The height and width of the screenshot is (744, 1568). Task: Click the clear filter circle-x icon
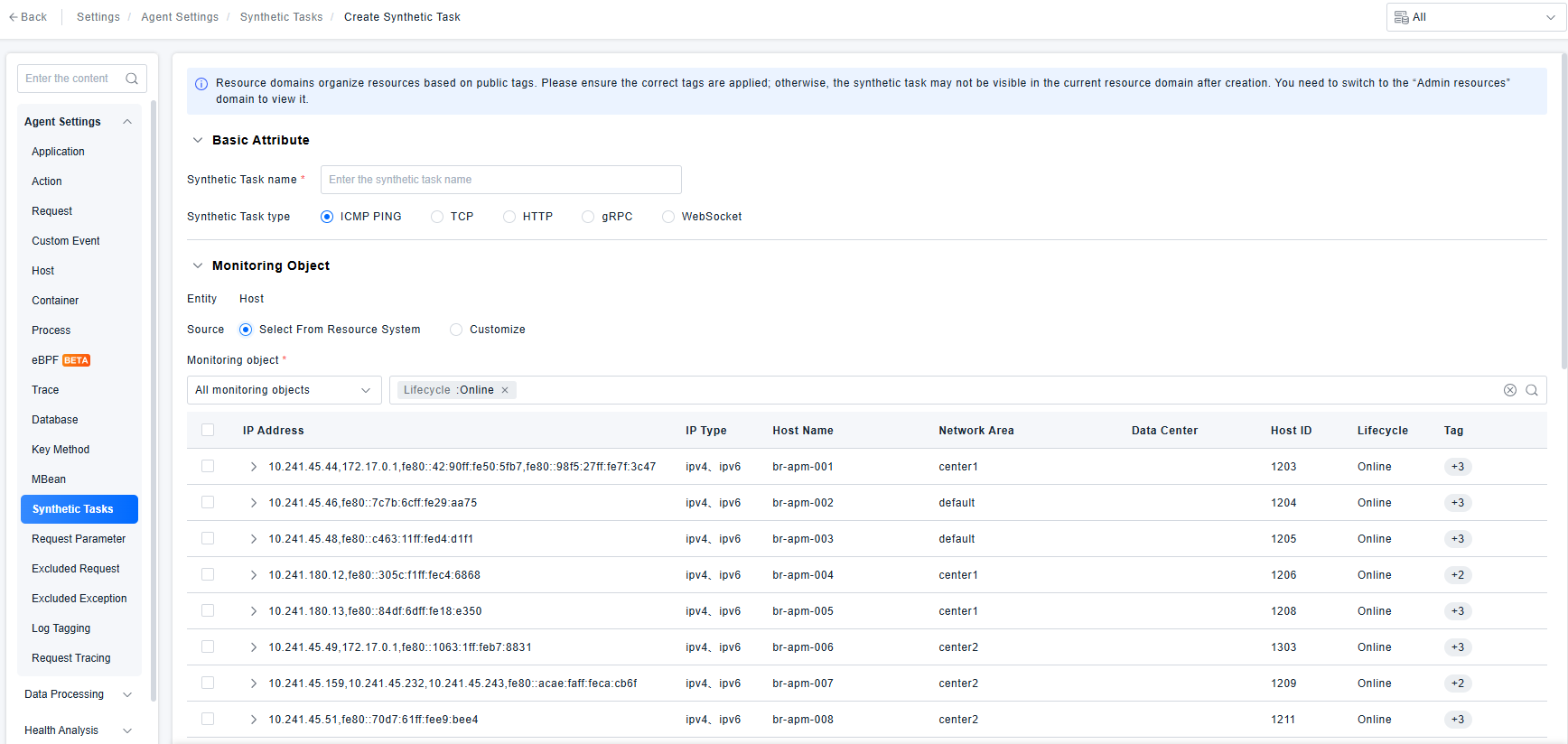[x=1509, y=390]
